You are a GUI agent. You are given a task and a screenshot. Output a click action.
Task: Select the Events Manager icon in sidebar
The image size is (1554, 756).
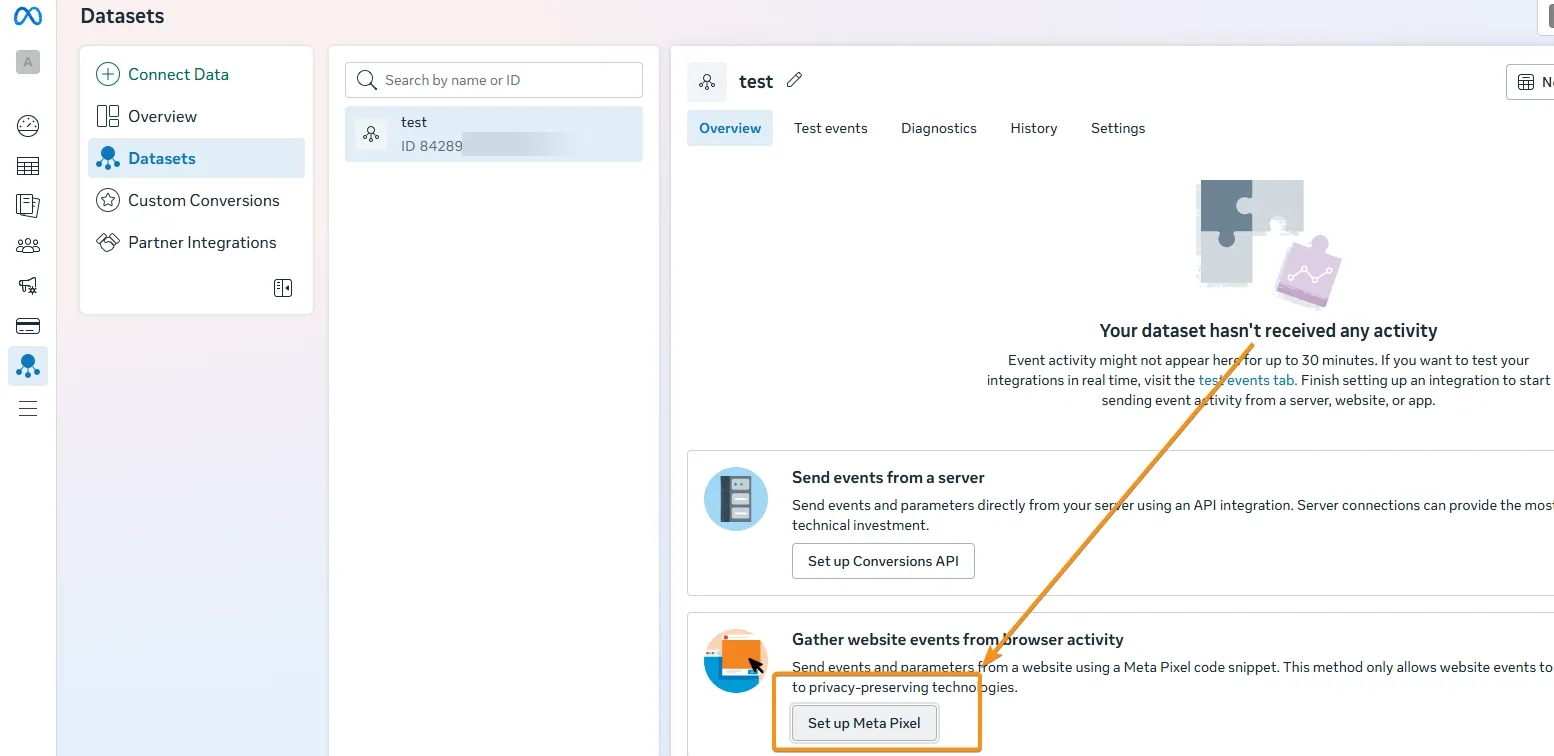click(28, 366)
